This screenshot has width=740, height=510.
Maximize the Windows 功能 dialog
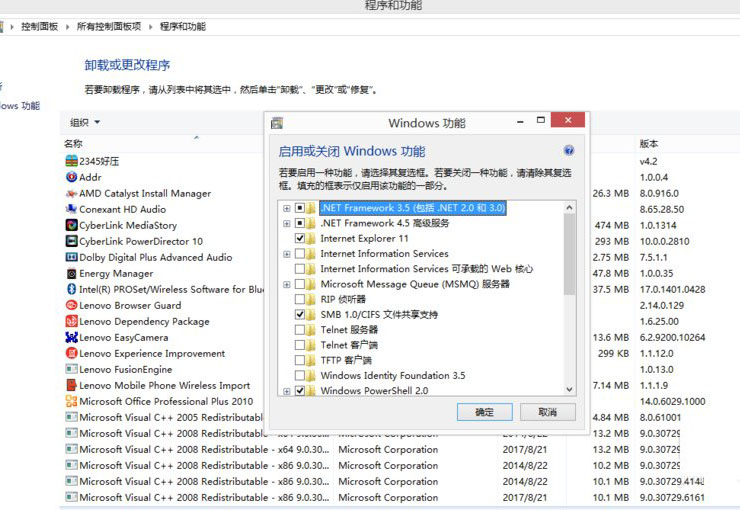pyautogui.click(x=541, y=120)
